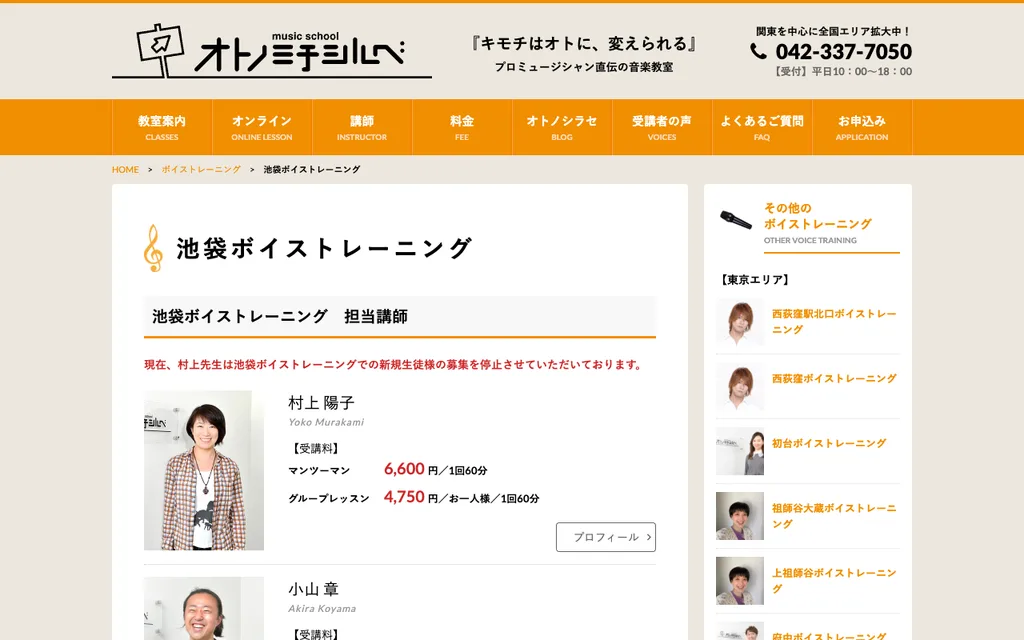Open the 料金 FEE menu item
Viewport: 1024px width, 640px height.
[x=462, y=127]
